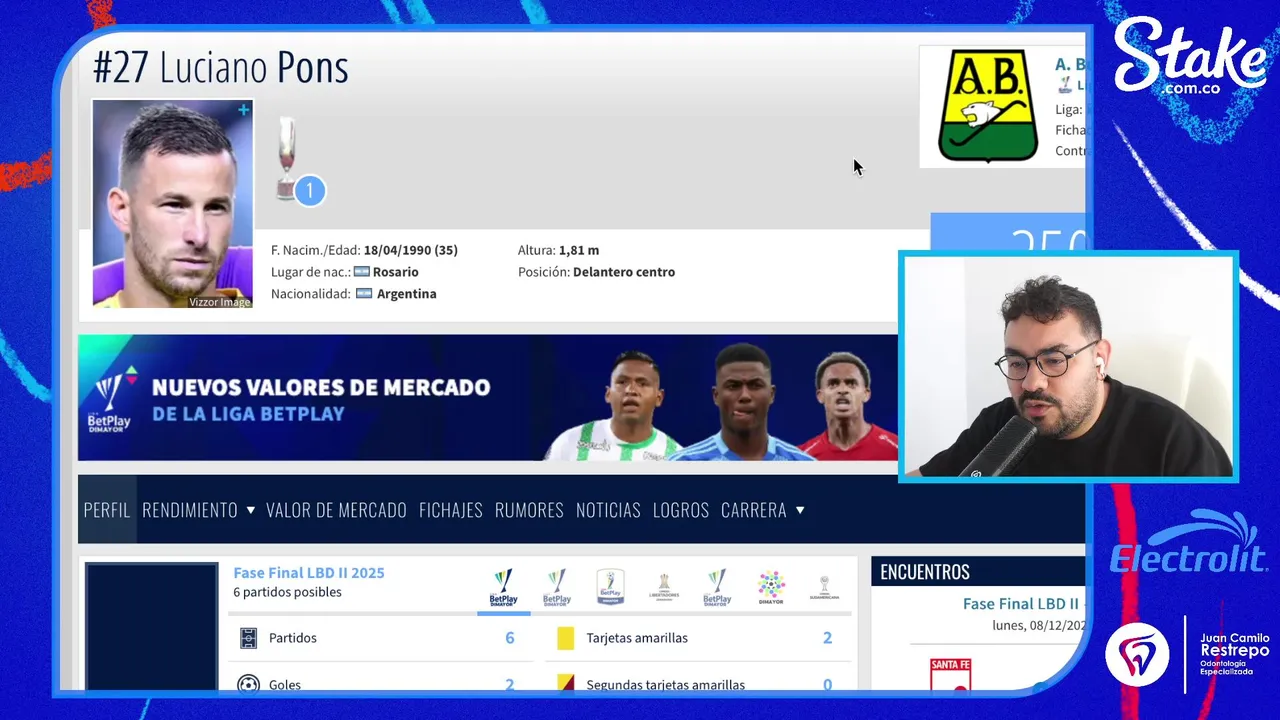Click the plus icon on player photo

(x=243, y=110)
